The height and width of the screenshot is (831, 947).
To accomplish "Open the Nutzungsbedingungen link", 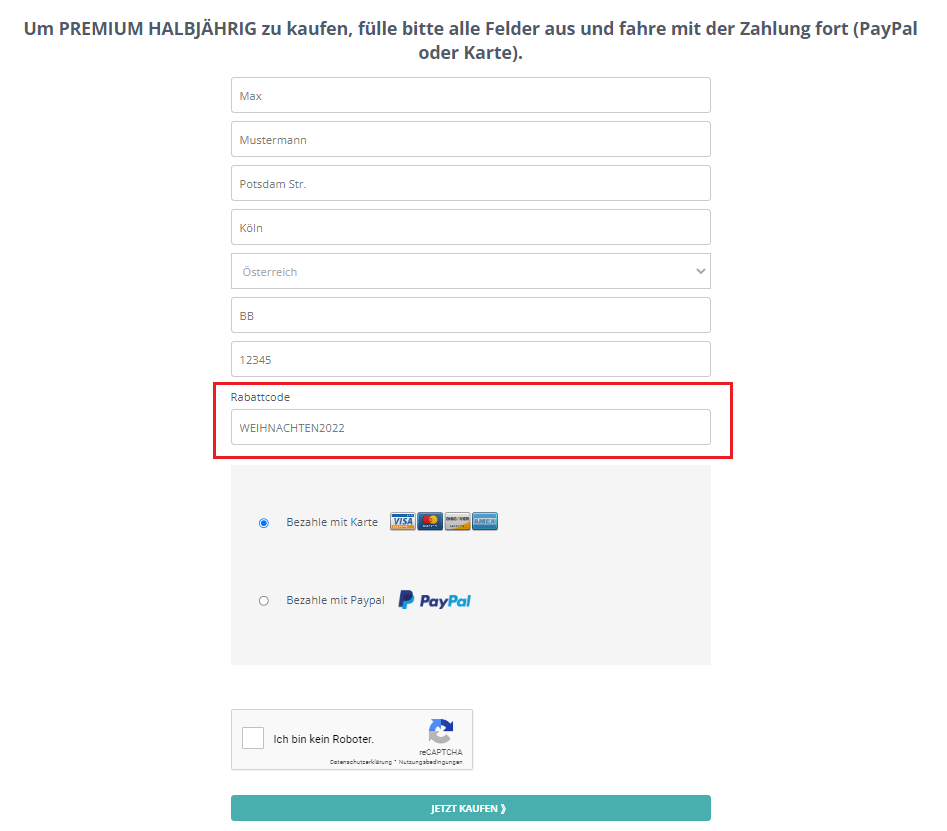I will [x=431, y=762].
